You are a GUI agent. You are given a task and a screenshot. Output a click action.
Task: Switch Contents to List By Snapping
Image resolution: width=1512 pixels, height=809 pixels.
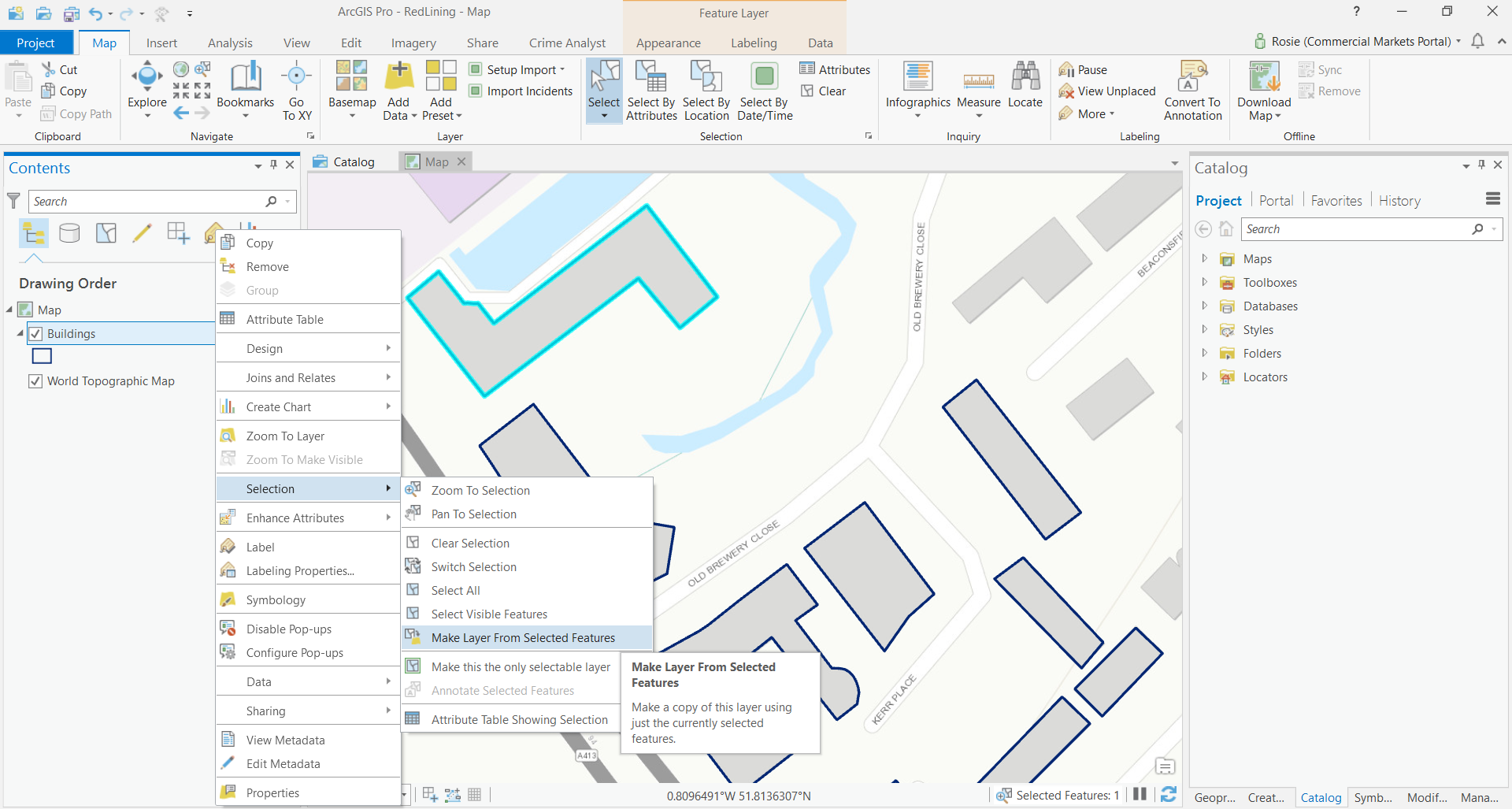click(178, 233)
